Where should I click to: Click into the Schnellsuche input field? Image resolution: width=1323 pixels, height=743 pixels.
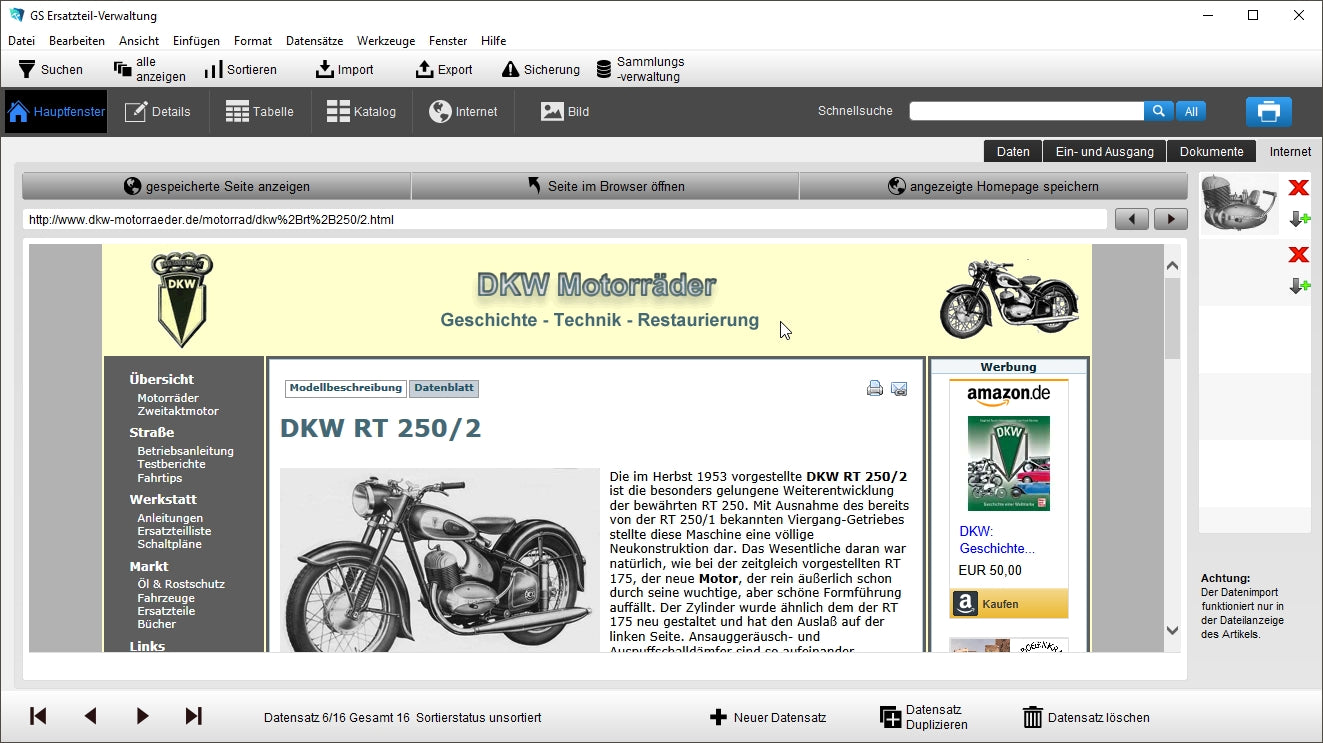[1025, 112]
